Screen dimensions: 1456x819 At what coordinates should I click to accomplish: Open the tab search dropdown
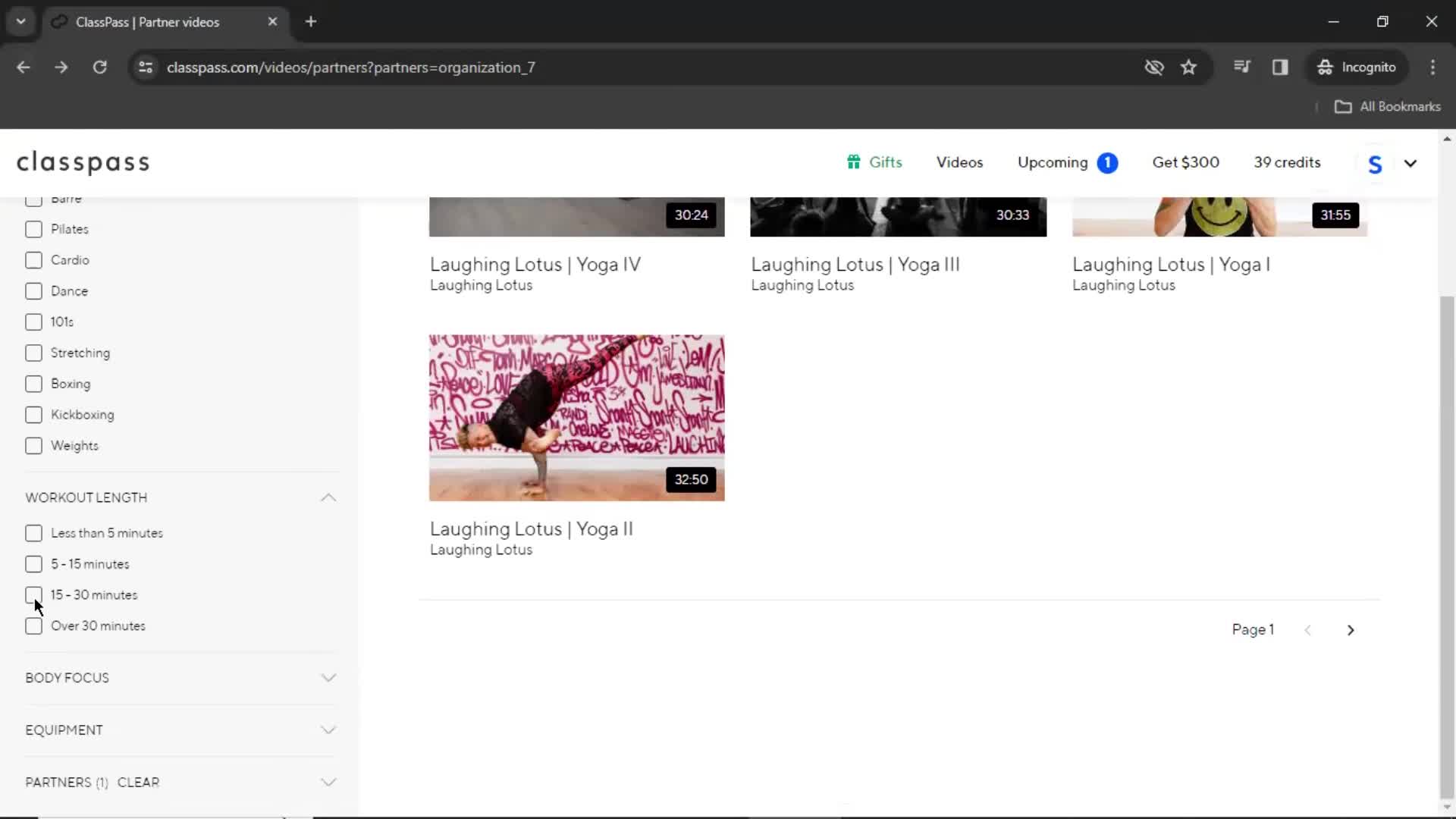click(21, 22)
